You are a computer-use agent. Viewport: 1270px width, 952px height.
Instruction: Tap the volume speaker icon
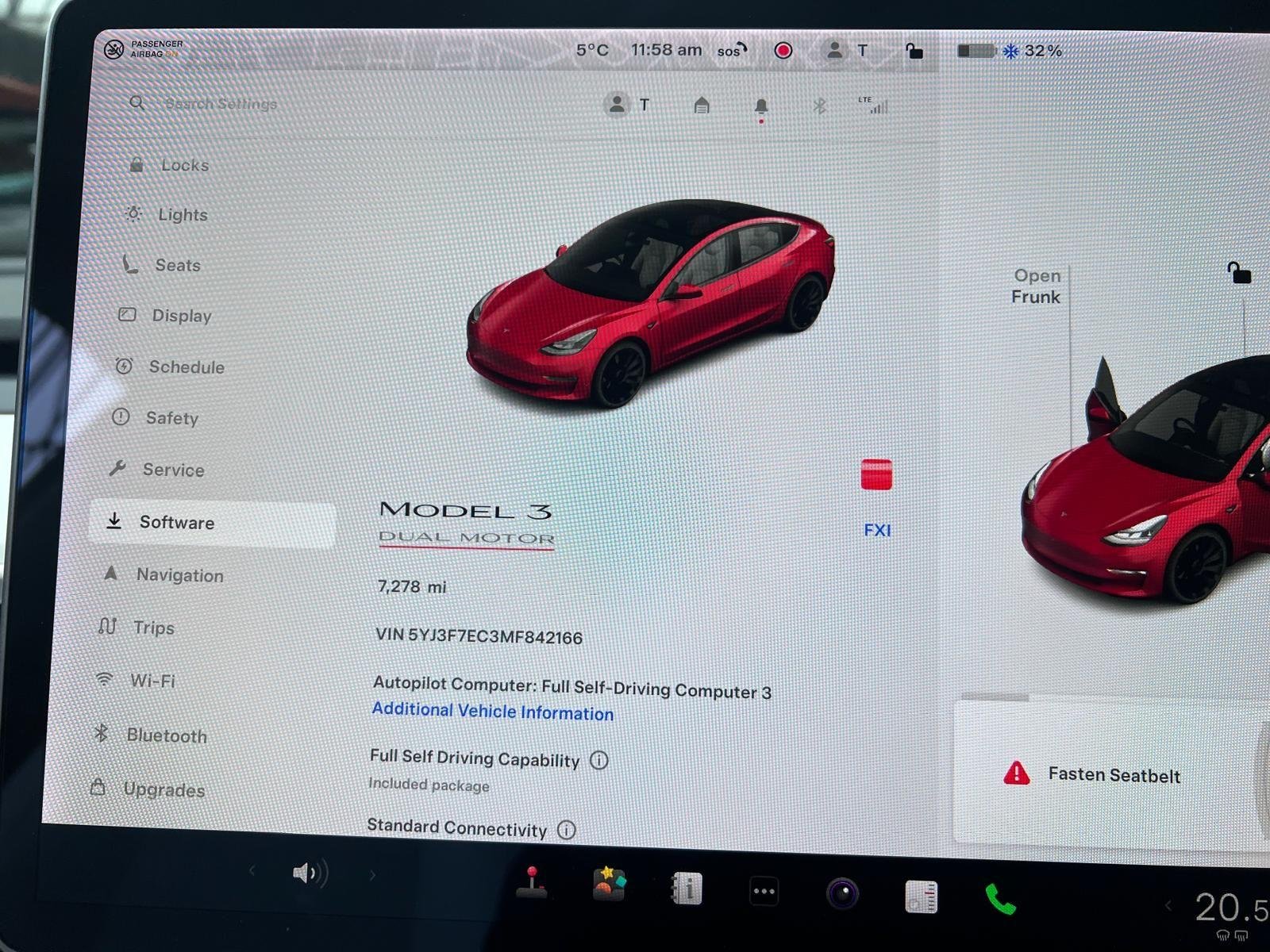click(x=310, y=873)
